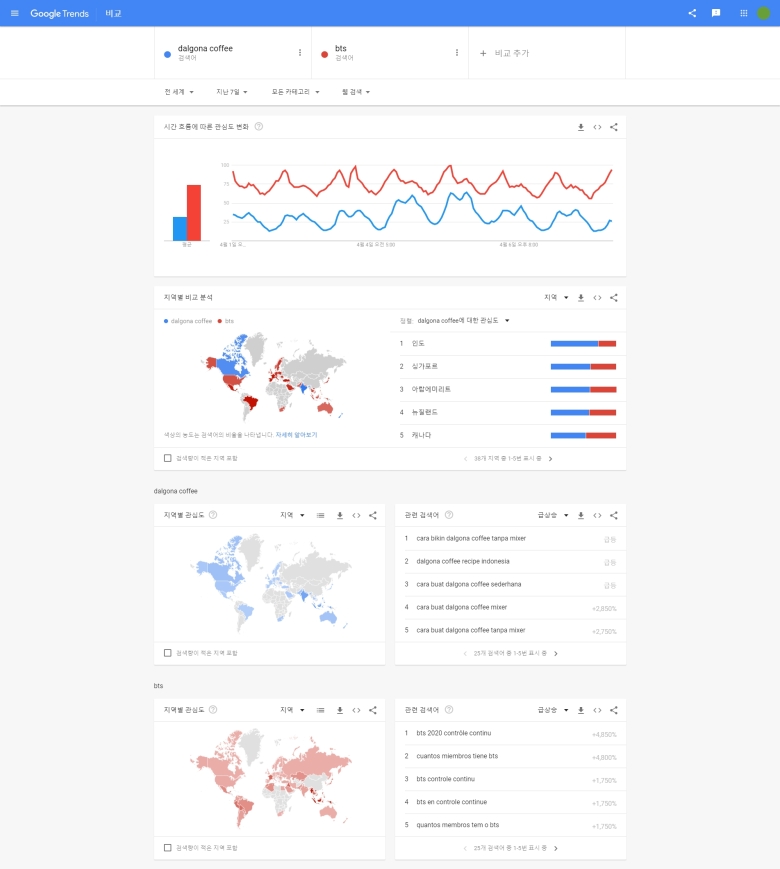
Task: Open more options for dalgona coffee term
Action: [300, 52]
